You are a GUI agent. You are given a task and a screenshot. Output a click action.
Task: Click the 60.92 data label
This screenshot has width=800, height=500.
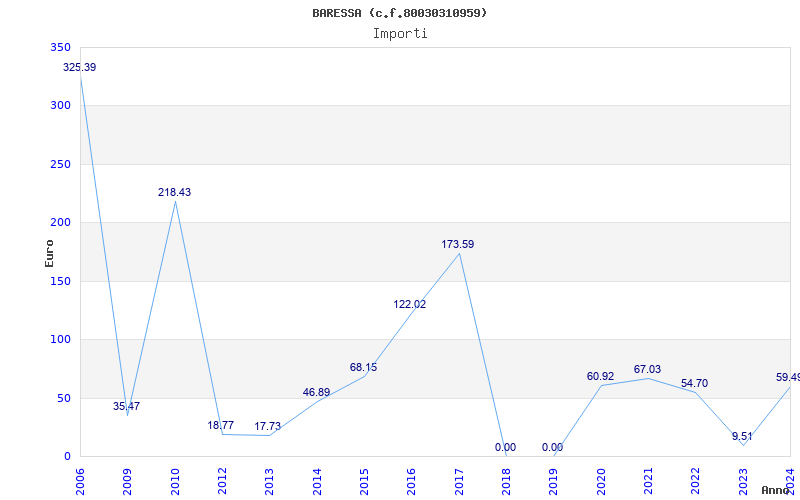tap(601, 377)
